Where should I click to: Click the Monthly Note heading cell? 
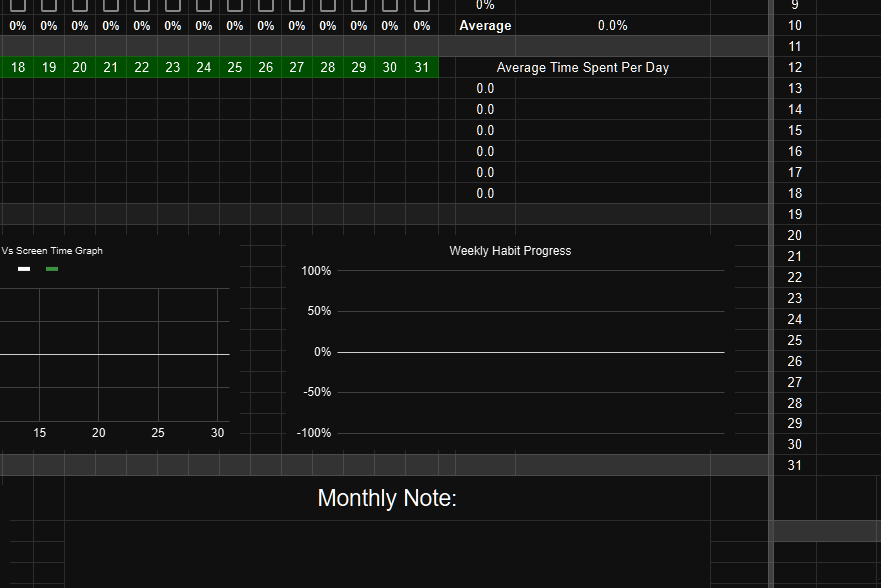(388, 498)
